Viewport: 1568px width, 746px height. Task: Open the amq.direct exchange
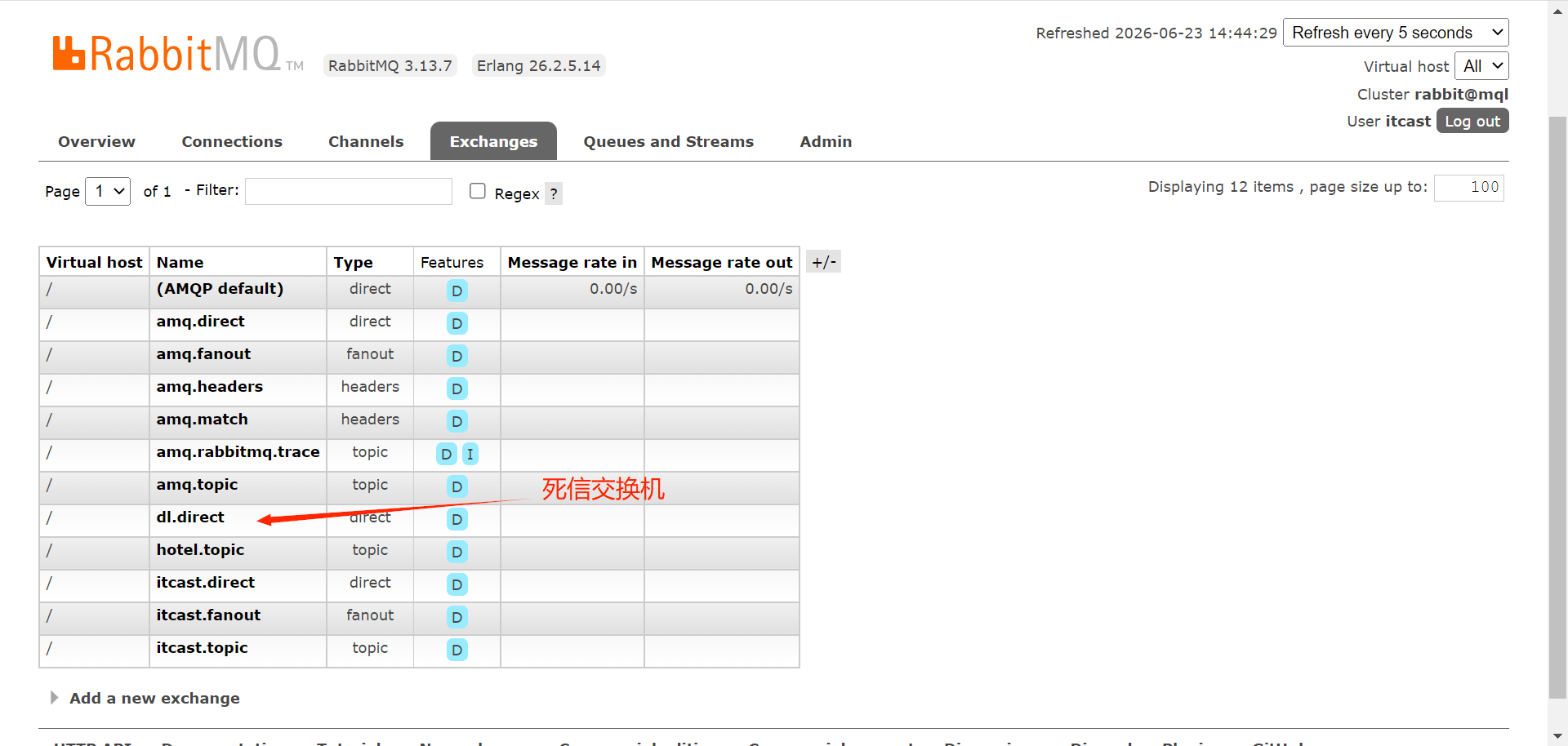pyautogui.click(x=200, y=322)
